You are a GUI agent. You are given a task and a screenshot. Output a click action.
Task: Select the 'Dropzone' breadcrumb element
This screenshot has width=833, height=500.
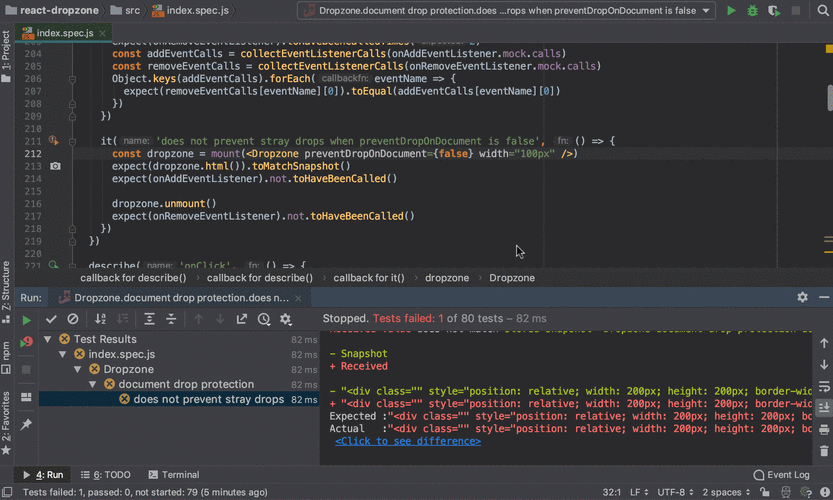pyautogui.click(x=512, y=278)
